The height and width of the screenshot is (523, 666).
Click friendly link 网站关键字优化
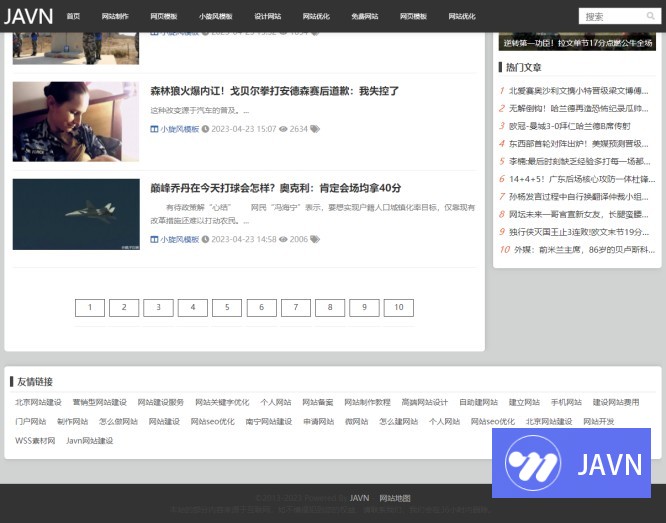(x=222, y=402)
